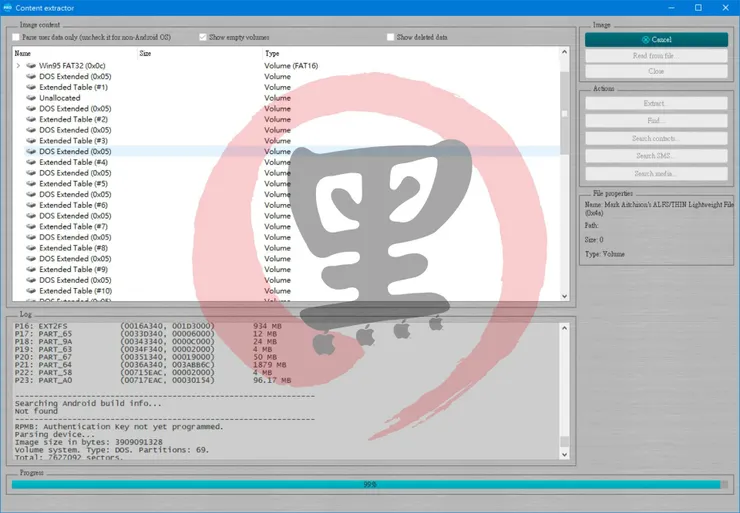Click drive icon of Extended Table (#2)
The image size is (740, 513).
[31, 119]
